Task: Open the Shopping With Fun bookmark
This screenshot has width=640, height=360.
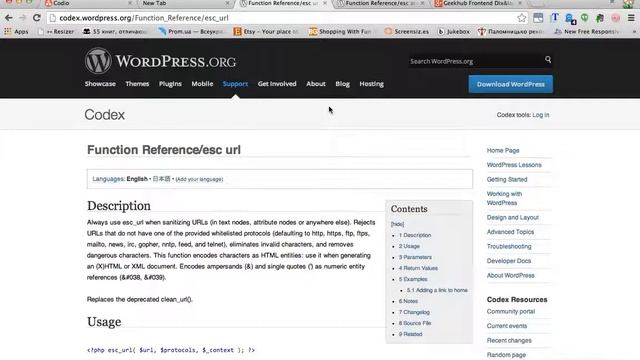Action: point(340,31)
